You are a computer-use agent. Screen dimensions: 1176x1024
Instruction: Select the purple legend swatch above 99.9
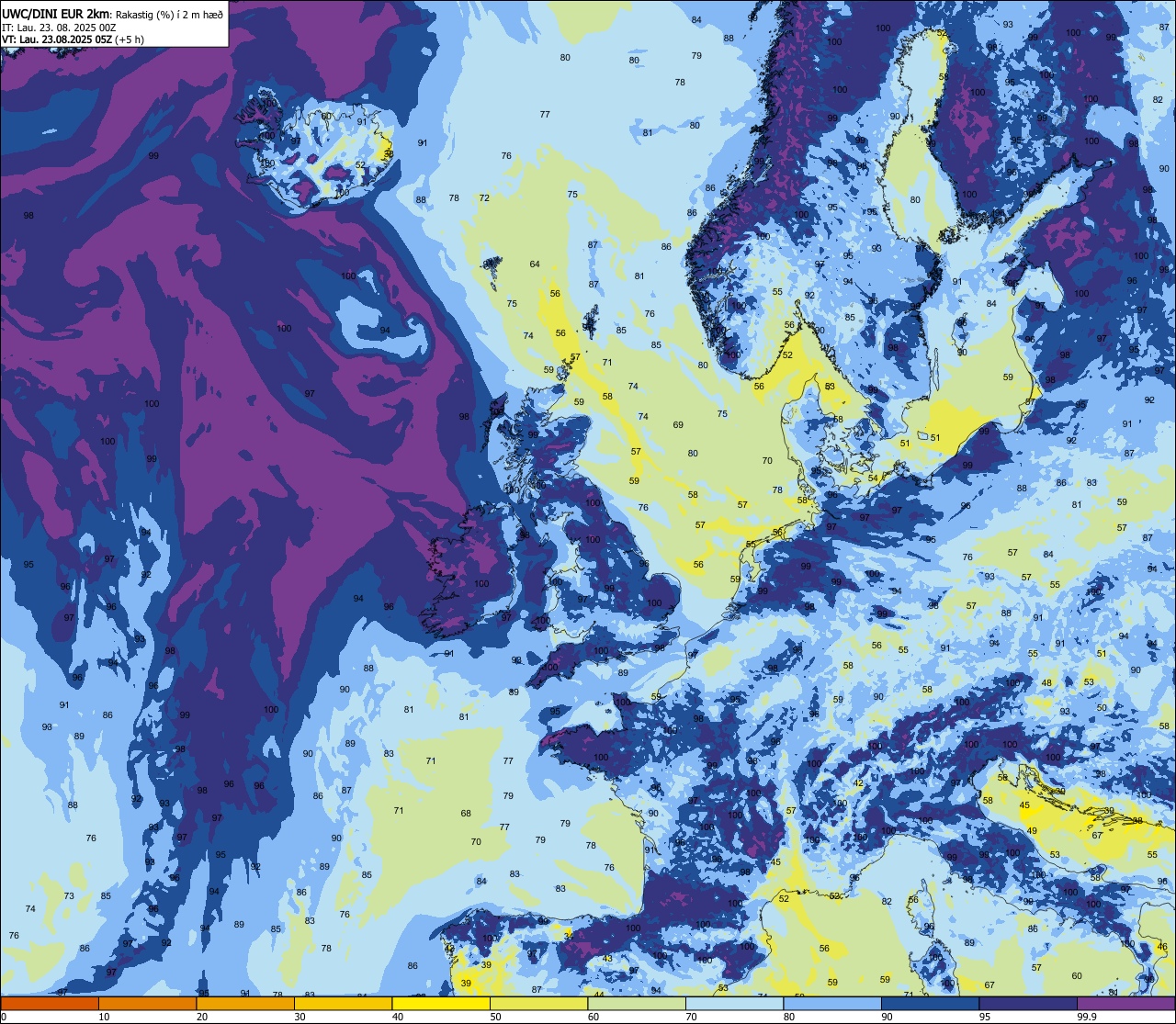point(1125,1003)
